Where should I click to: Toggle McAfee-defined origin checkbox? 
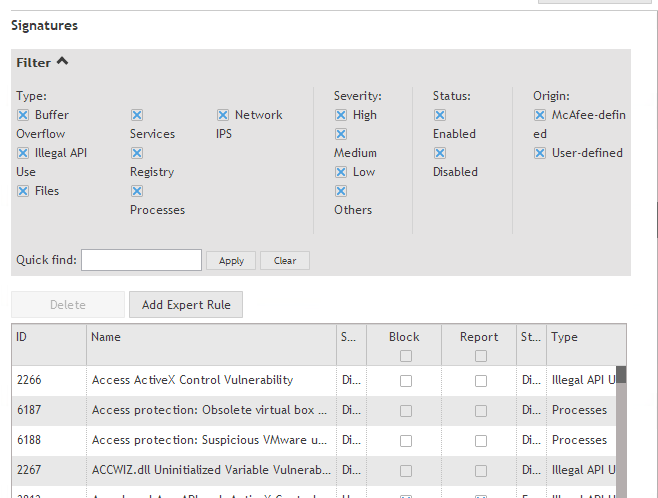(x=540, y=115)
